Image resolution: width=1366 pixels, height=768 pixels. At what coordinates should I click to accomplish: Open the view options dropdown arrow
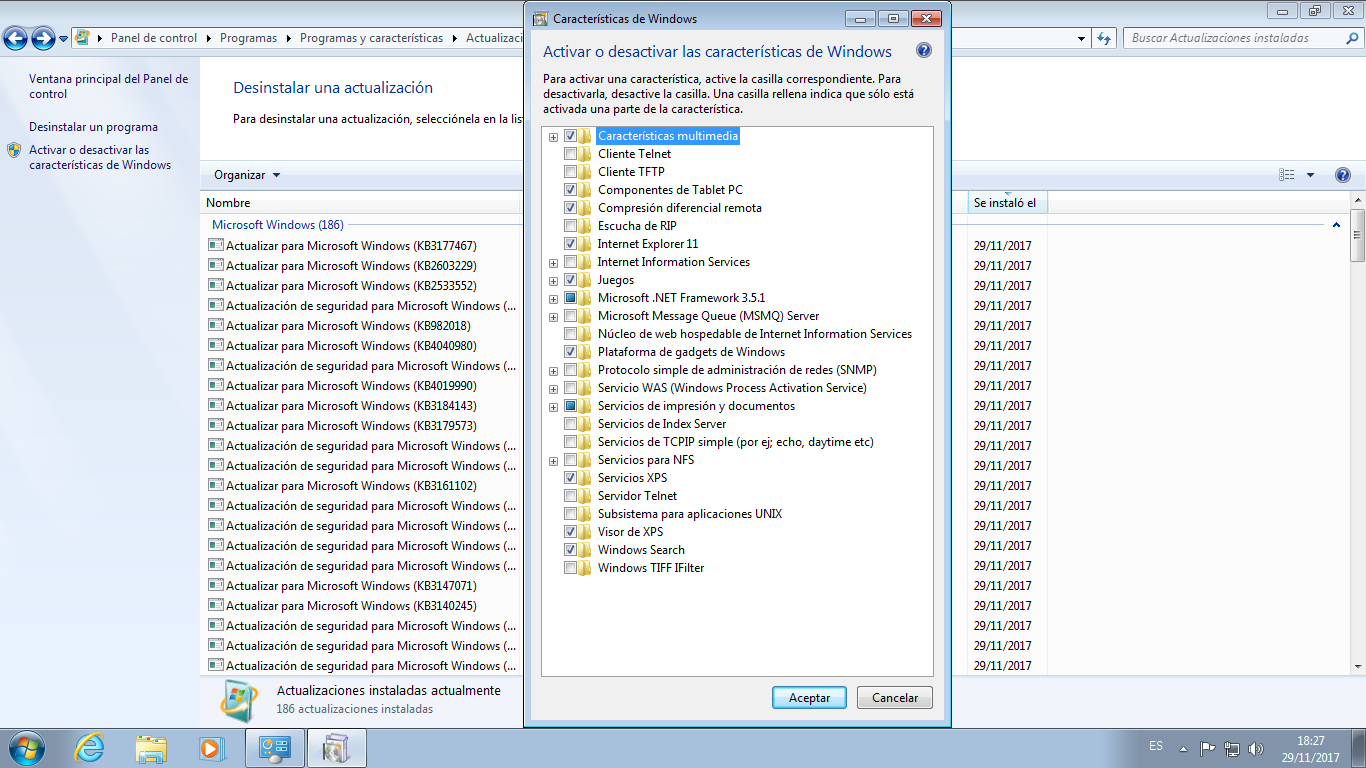click(1310, 175)
